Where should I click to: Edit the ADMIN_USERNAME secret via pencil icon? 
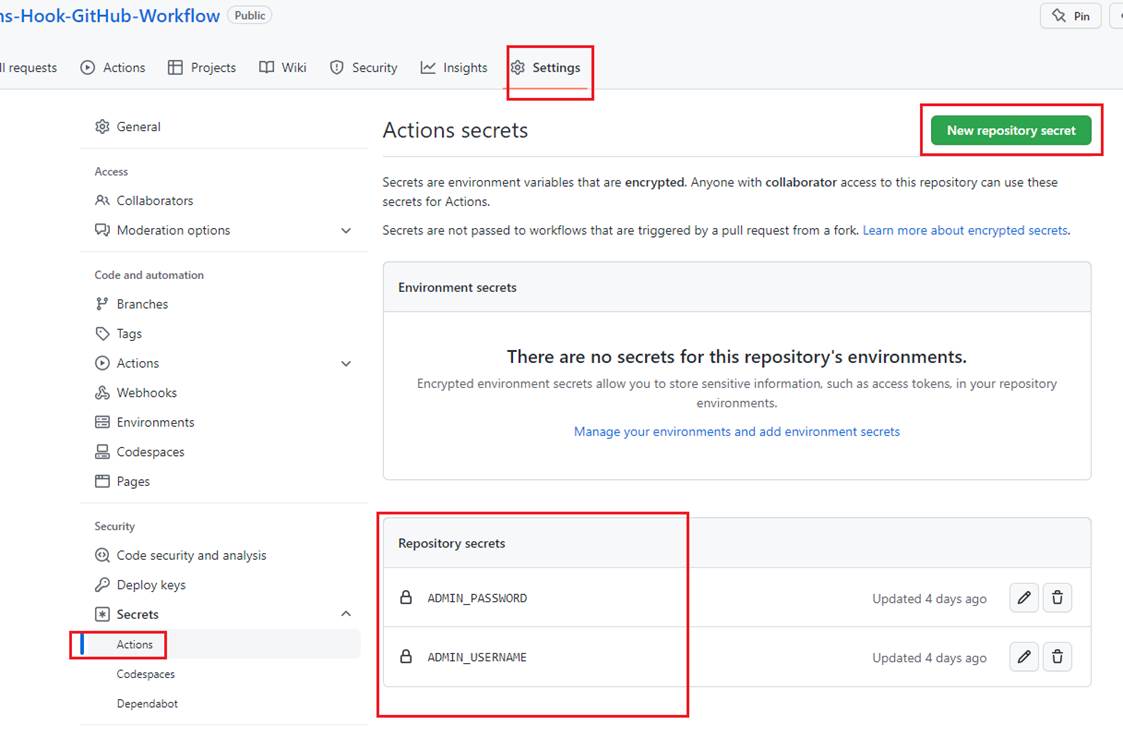tap(1023, 657)
